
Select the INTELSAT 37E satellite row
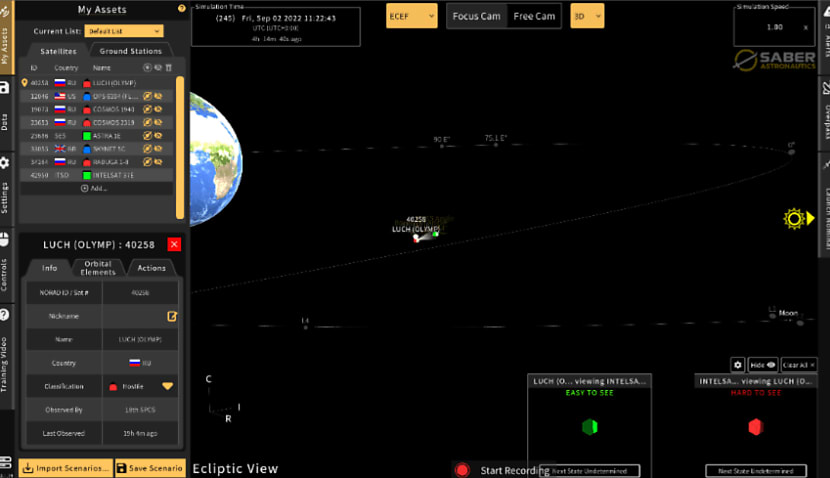(96, 175)
